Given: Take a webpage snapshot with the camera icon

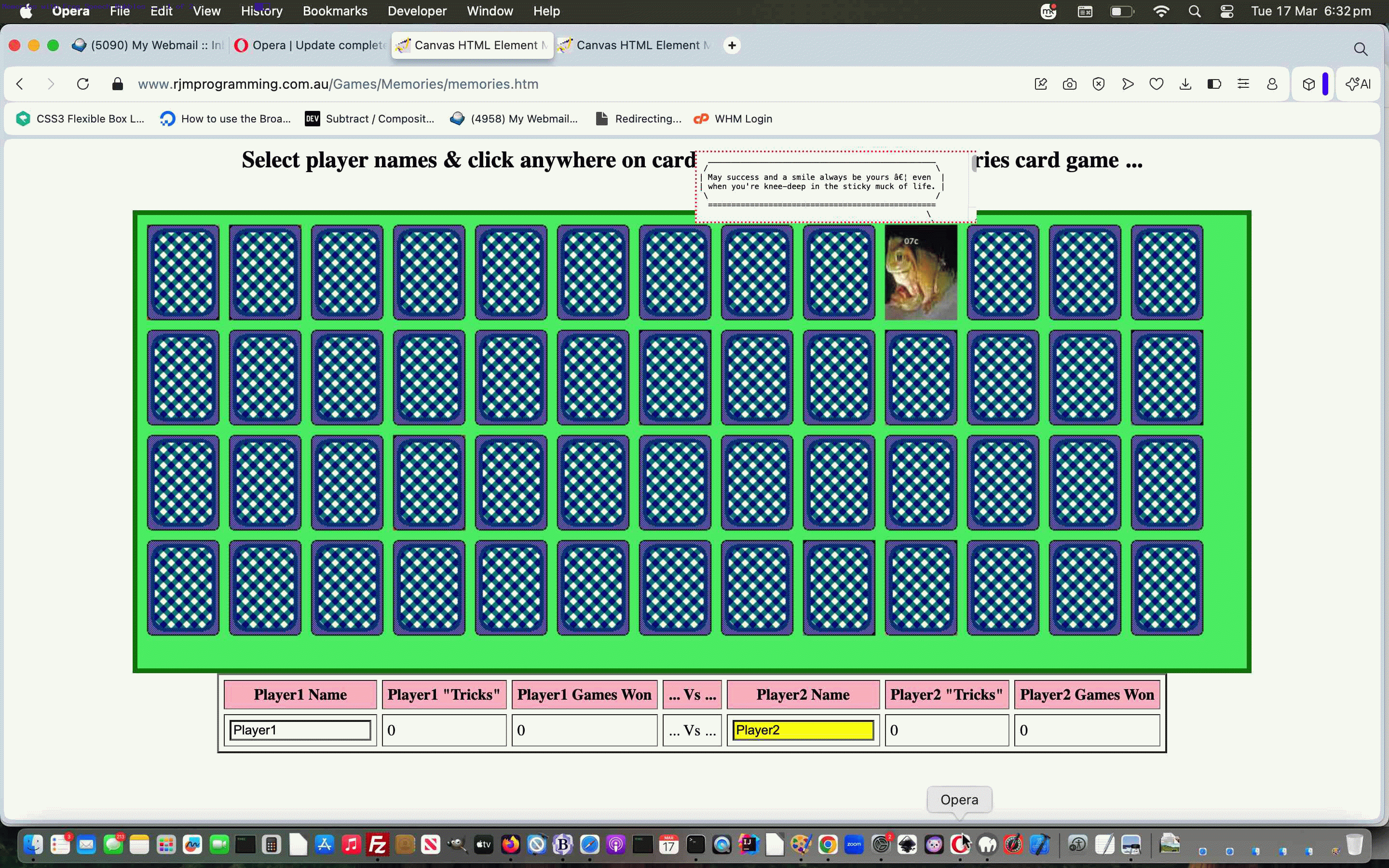Looking at the screenshot, I should [1069, 84].
